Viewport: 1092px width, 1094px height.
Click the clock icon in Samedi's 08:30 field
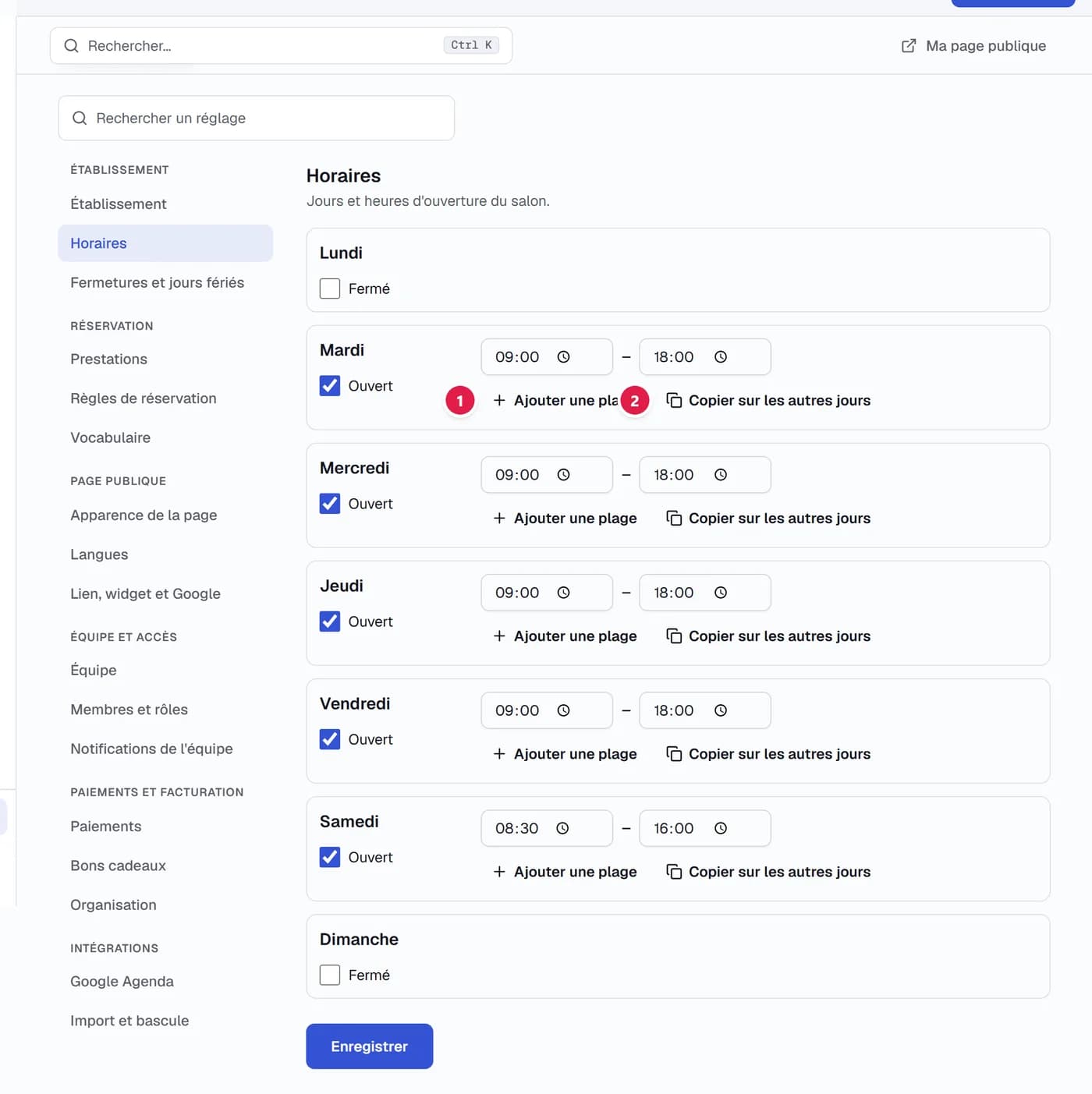coord(562,828)
